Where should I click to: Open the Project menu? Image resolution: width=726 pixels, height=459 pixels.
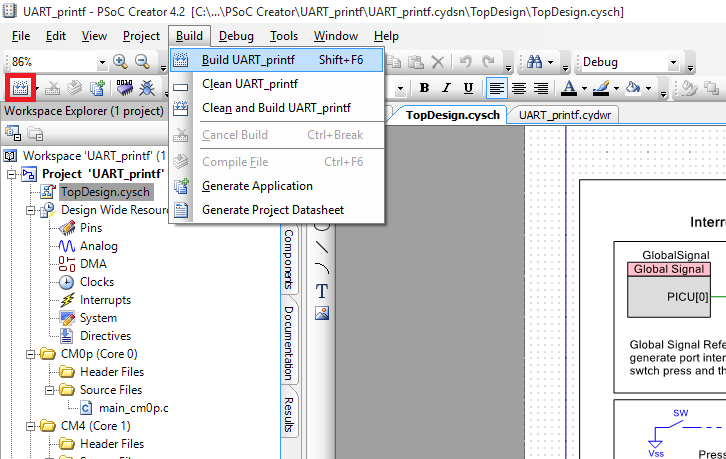click(141, 36)
